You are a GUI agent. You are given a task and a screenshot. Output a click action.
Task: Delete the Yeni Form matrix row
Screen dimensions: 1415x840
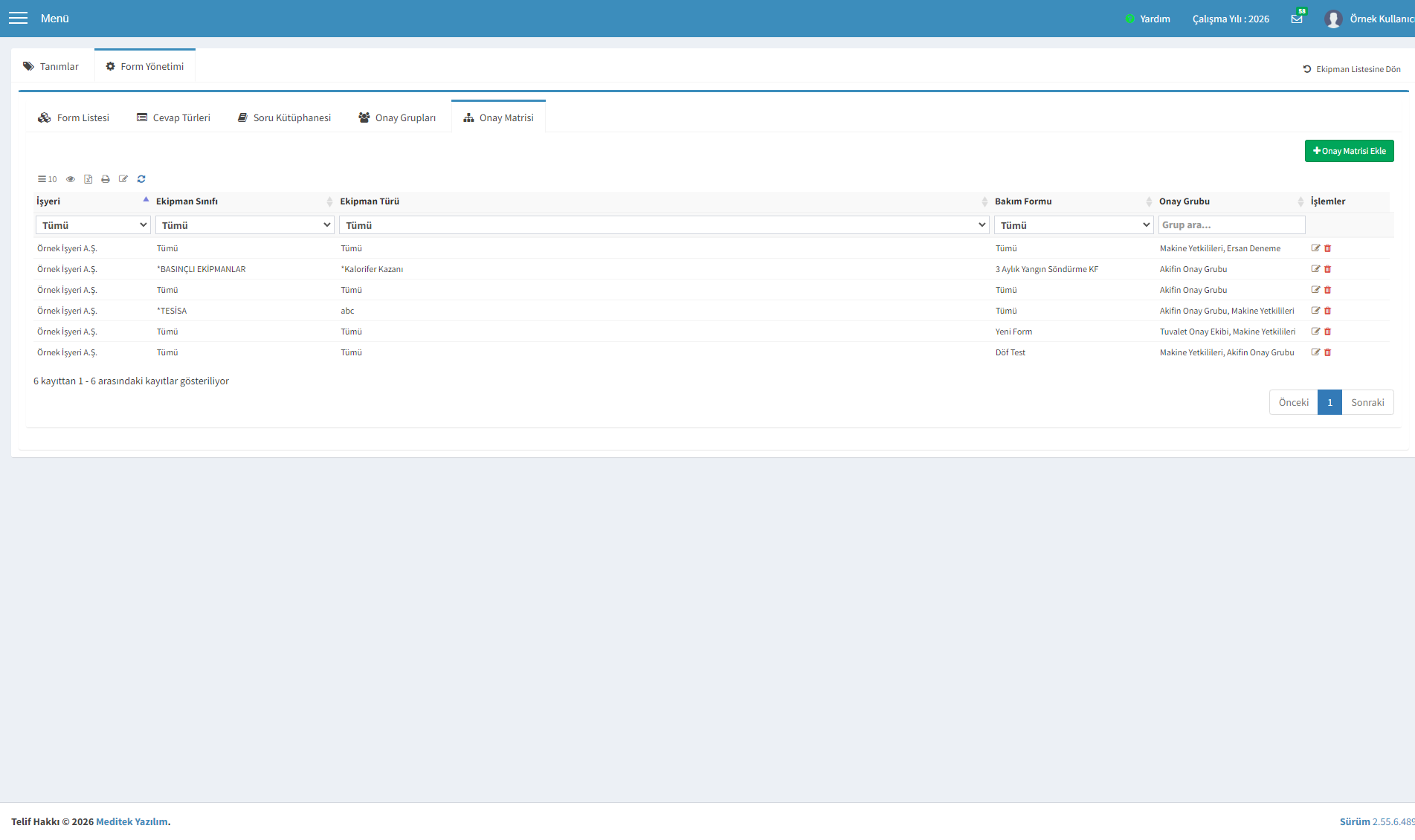point(1328,332)
